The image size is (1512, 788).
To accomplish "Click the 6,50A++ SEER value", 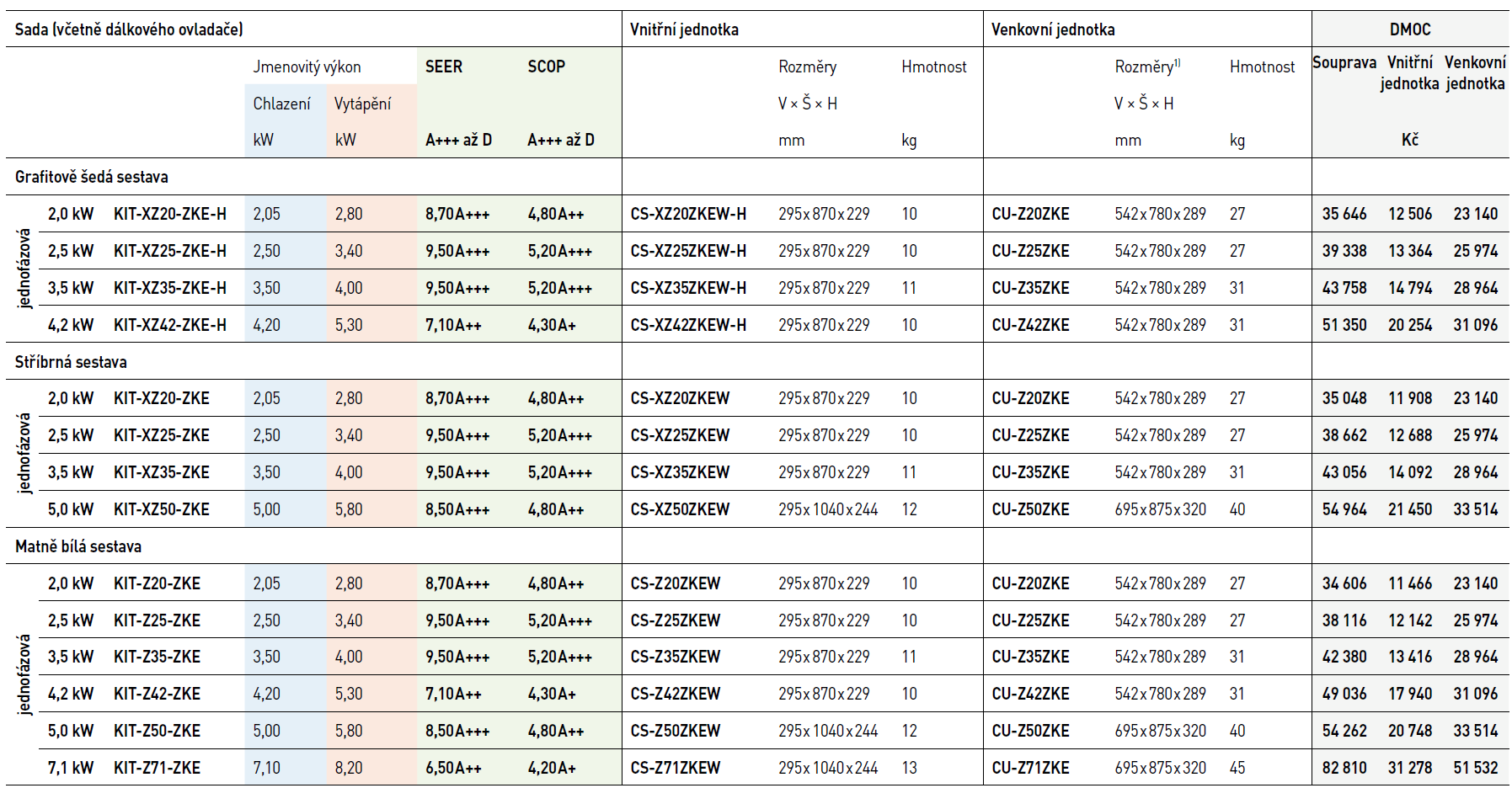I will [x=453, y=768].
